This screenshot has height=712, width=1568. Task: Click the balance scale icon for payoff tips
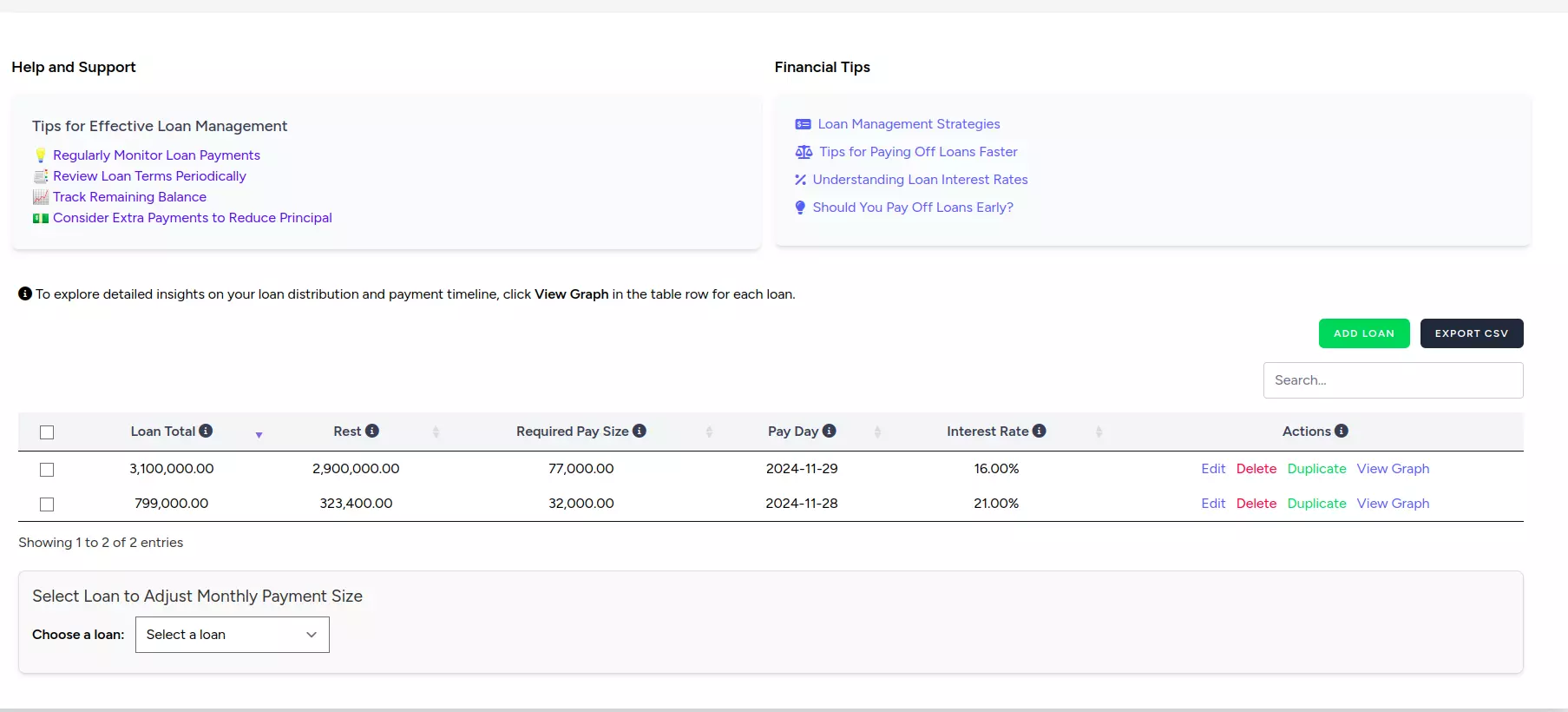coord(804,152)
